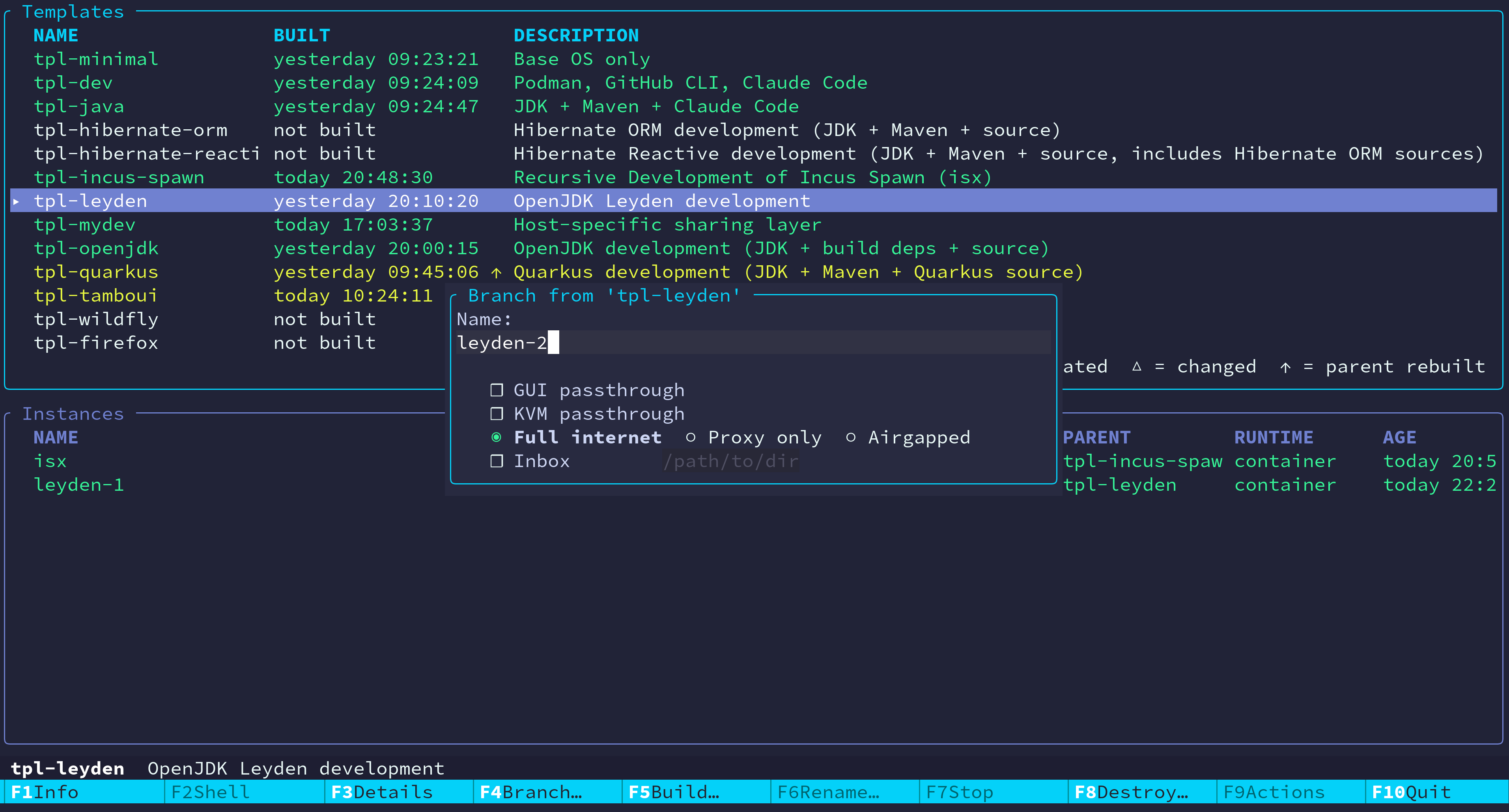Click the Instances AGE column header
Image resolution: width=1509 pixels, height=812 pixels.
click(x=1399, y=437)
